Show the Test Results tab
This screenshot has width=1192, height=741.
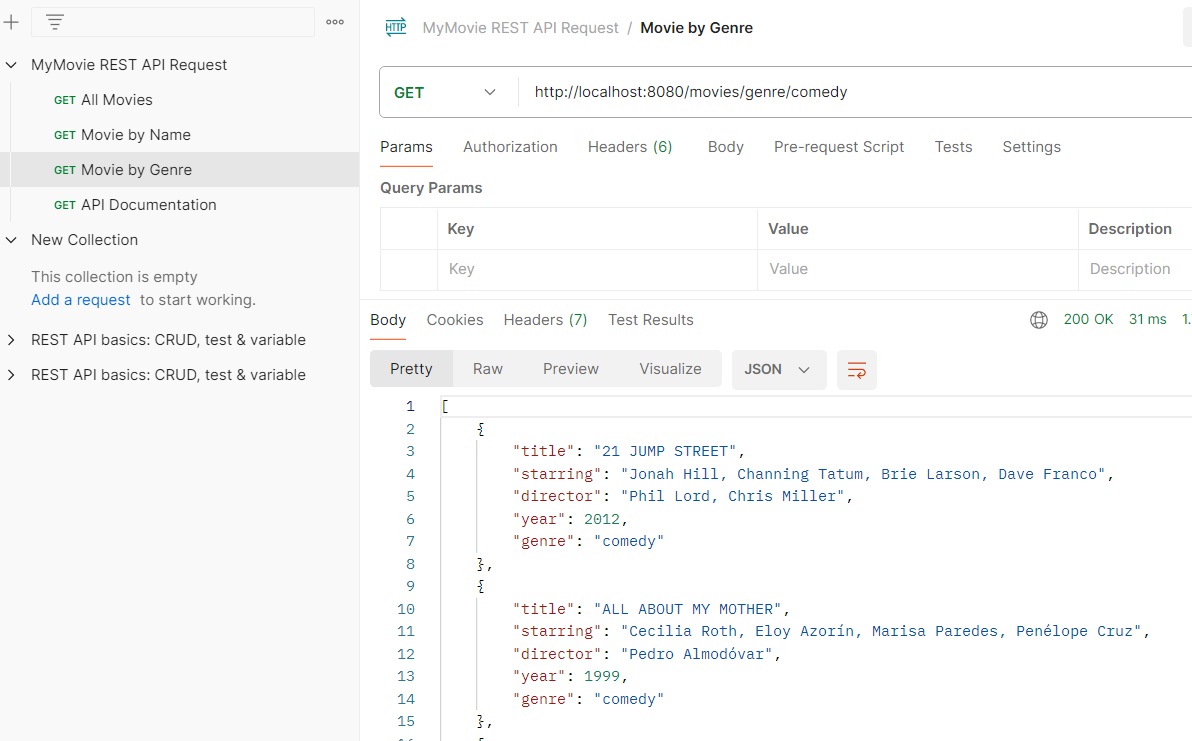tap(651, 321)
